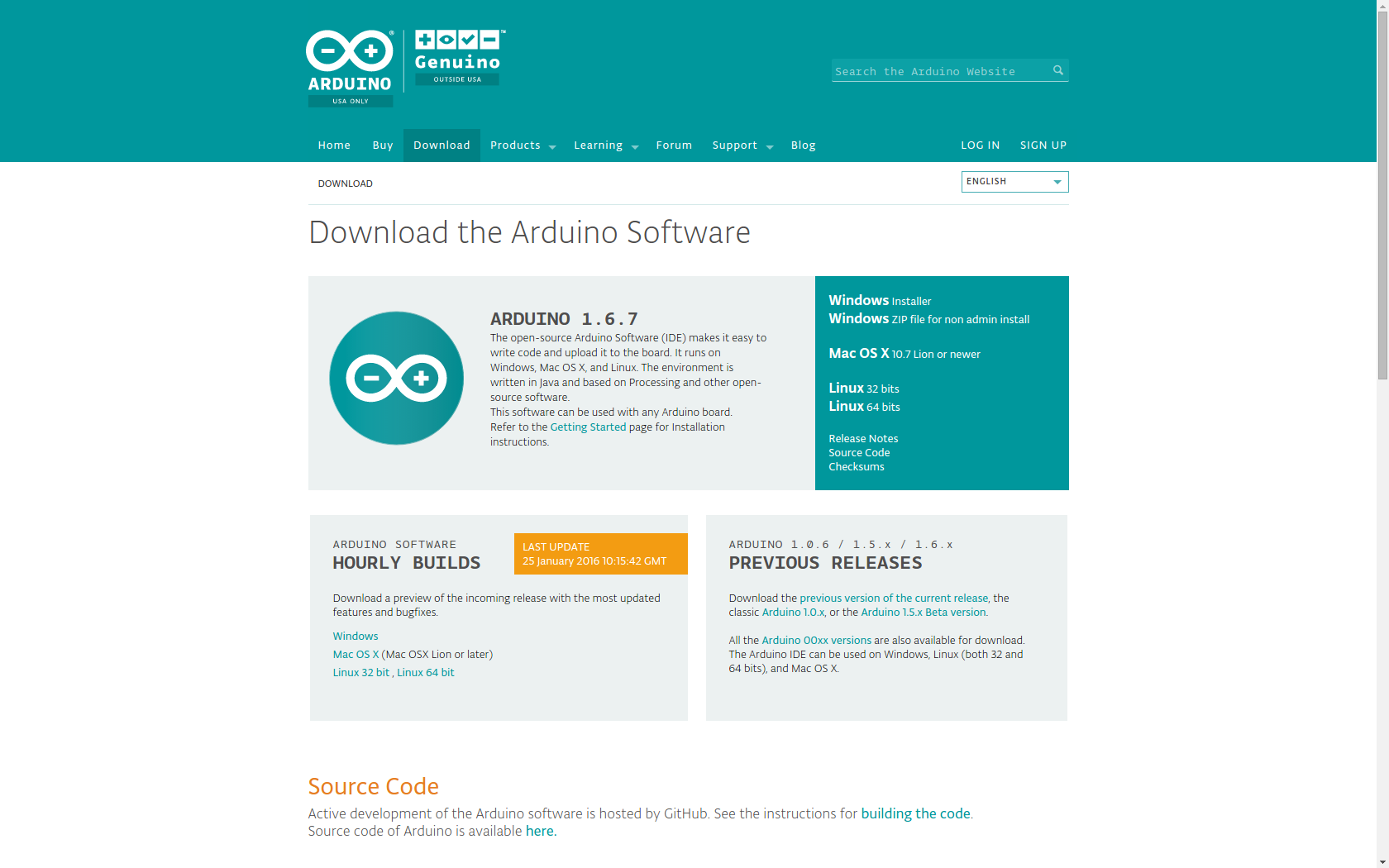Click the Arduino logo
The height and width of the screenshot is (868, 1389).
pos(350,62)
